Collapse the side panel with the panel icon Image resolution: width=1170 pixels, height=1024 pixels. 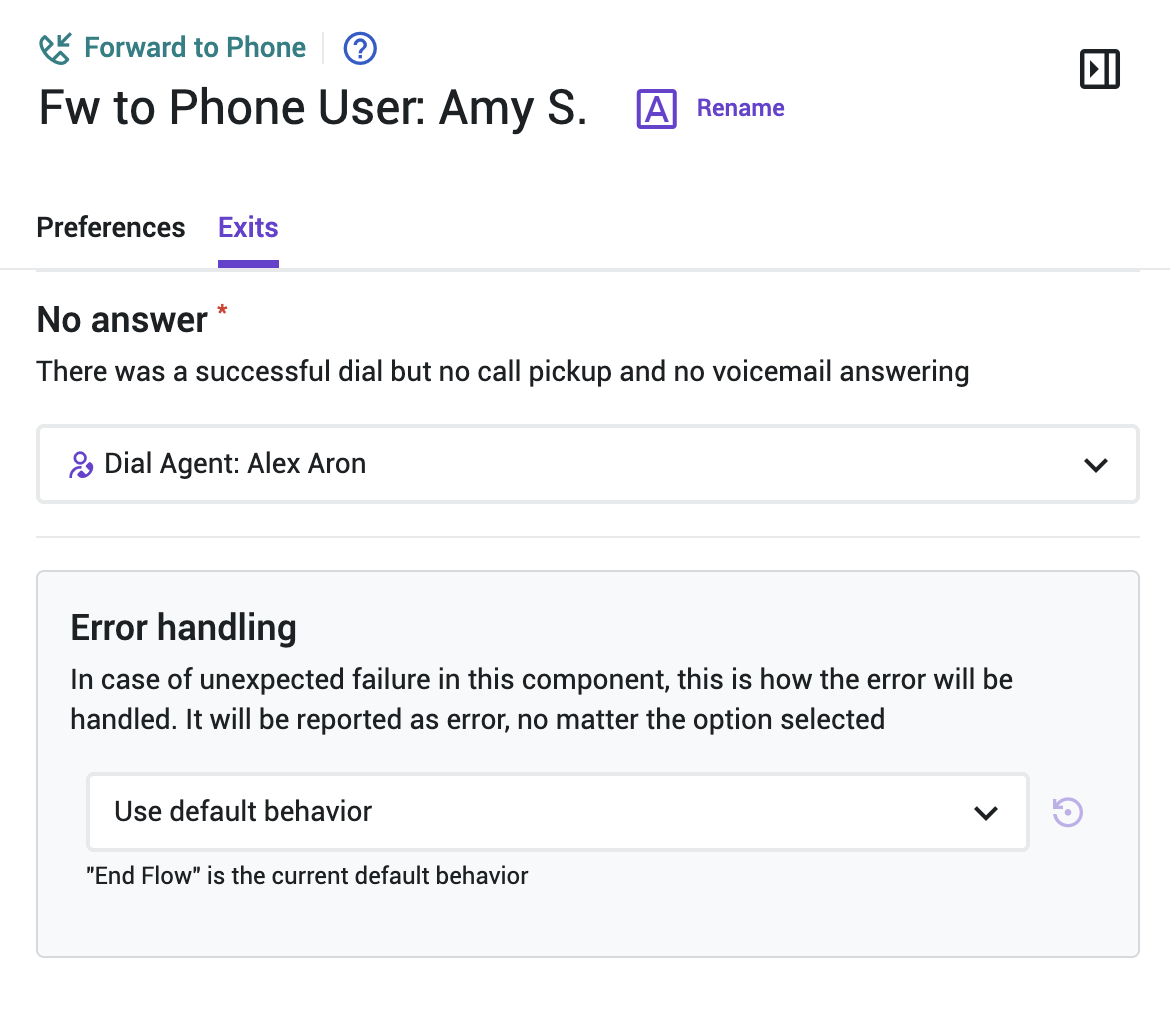coord(1100,69)
